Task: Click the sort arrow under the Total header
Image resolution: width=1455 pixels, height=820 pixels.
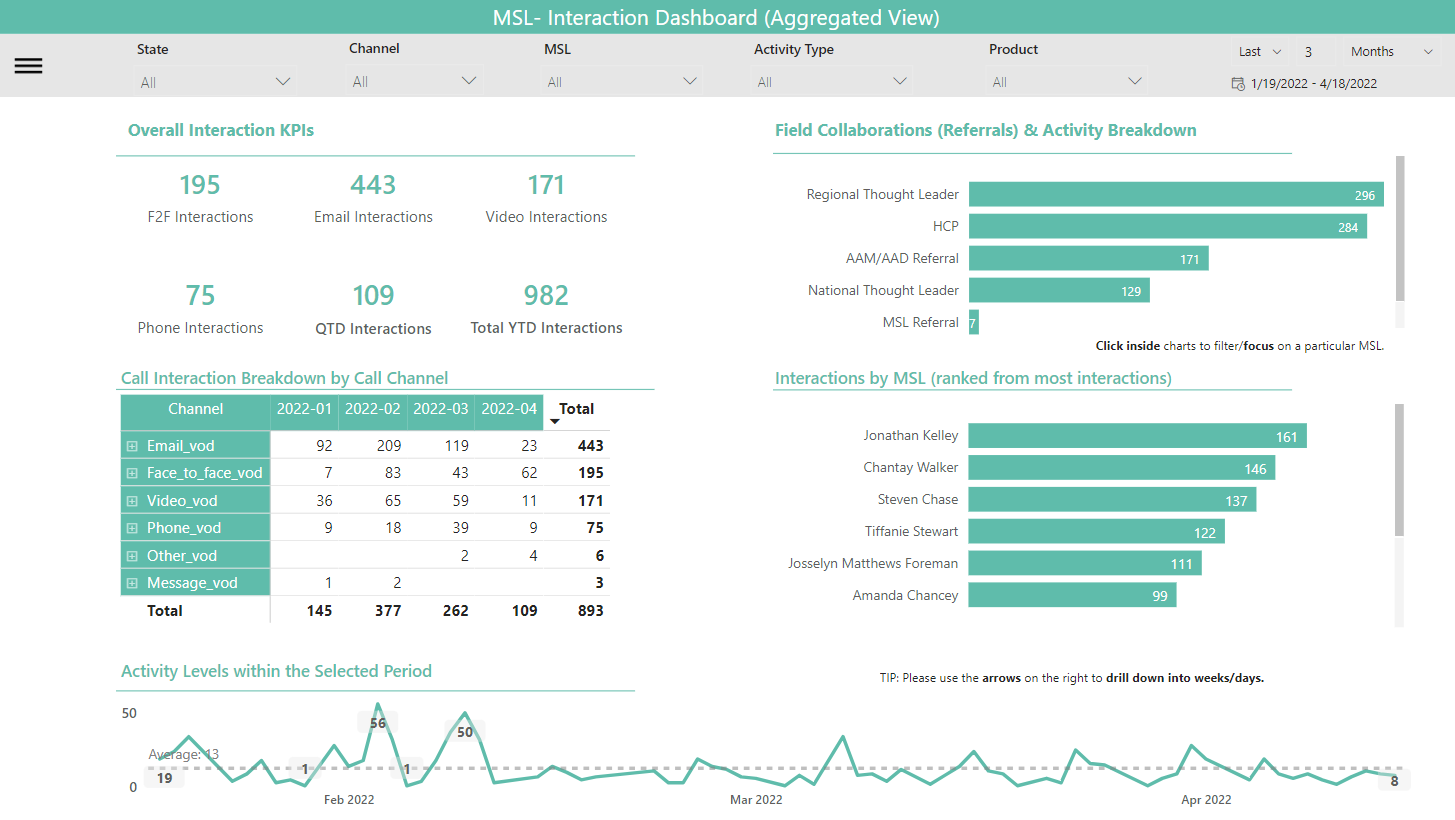Action: point(555,421)
